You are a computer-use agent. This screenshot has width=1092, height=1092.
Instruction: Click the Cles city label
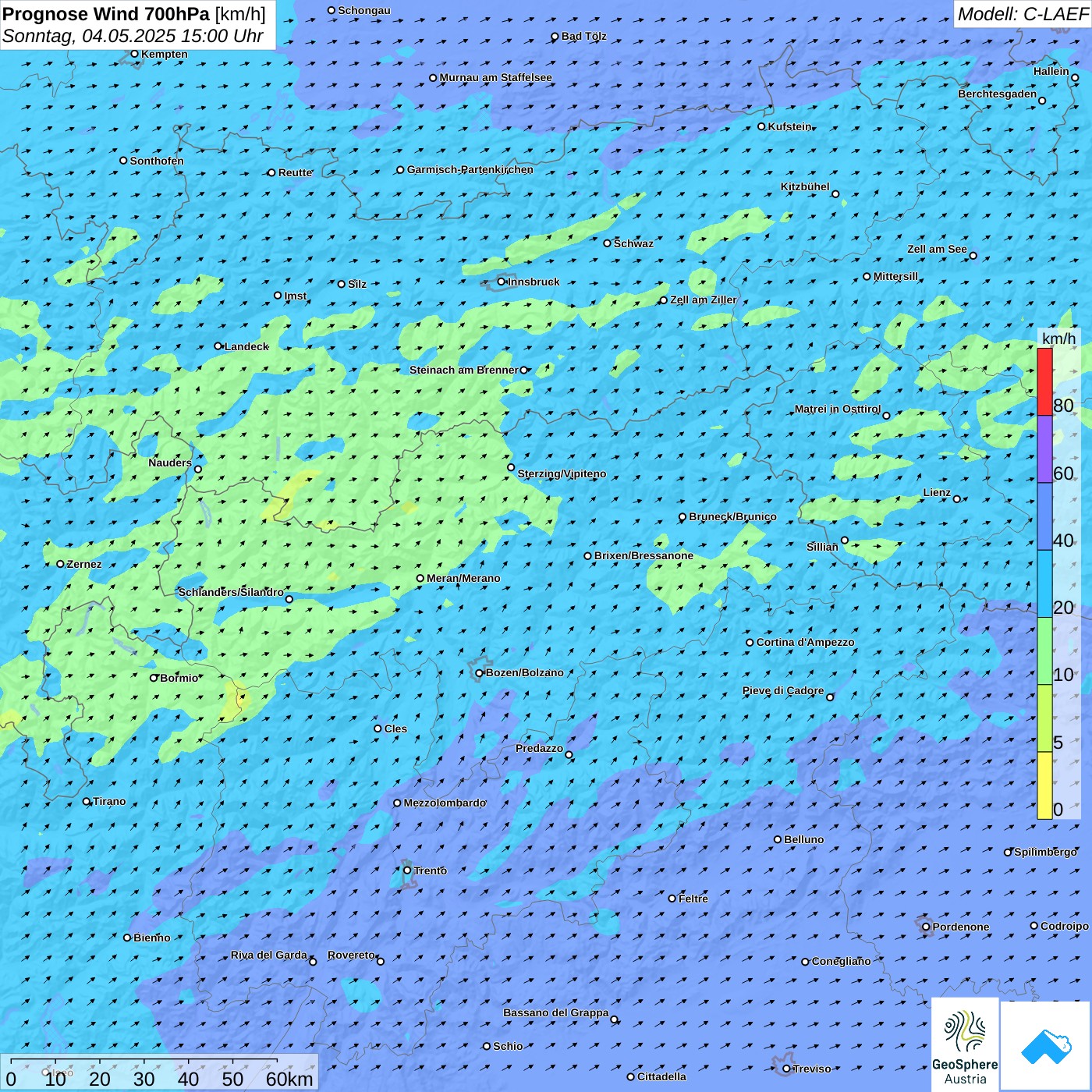point(395,729)
